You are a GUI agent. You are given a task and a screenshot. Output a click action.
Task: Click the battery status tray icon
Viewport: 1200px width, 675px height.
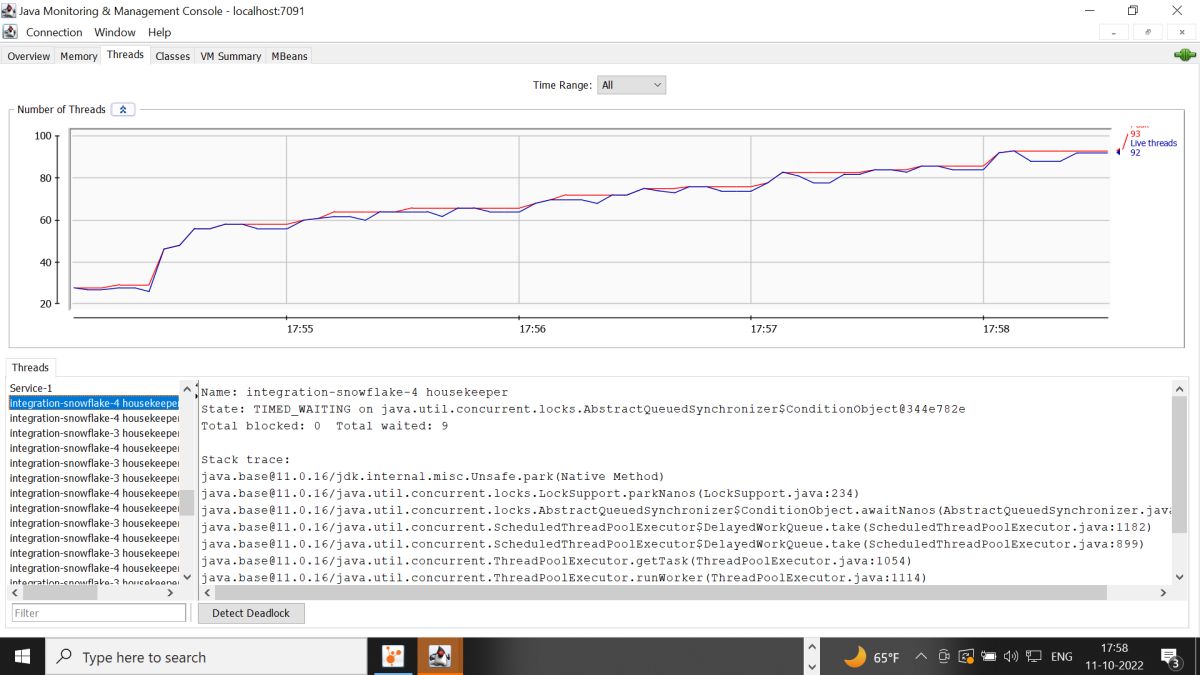989,657
